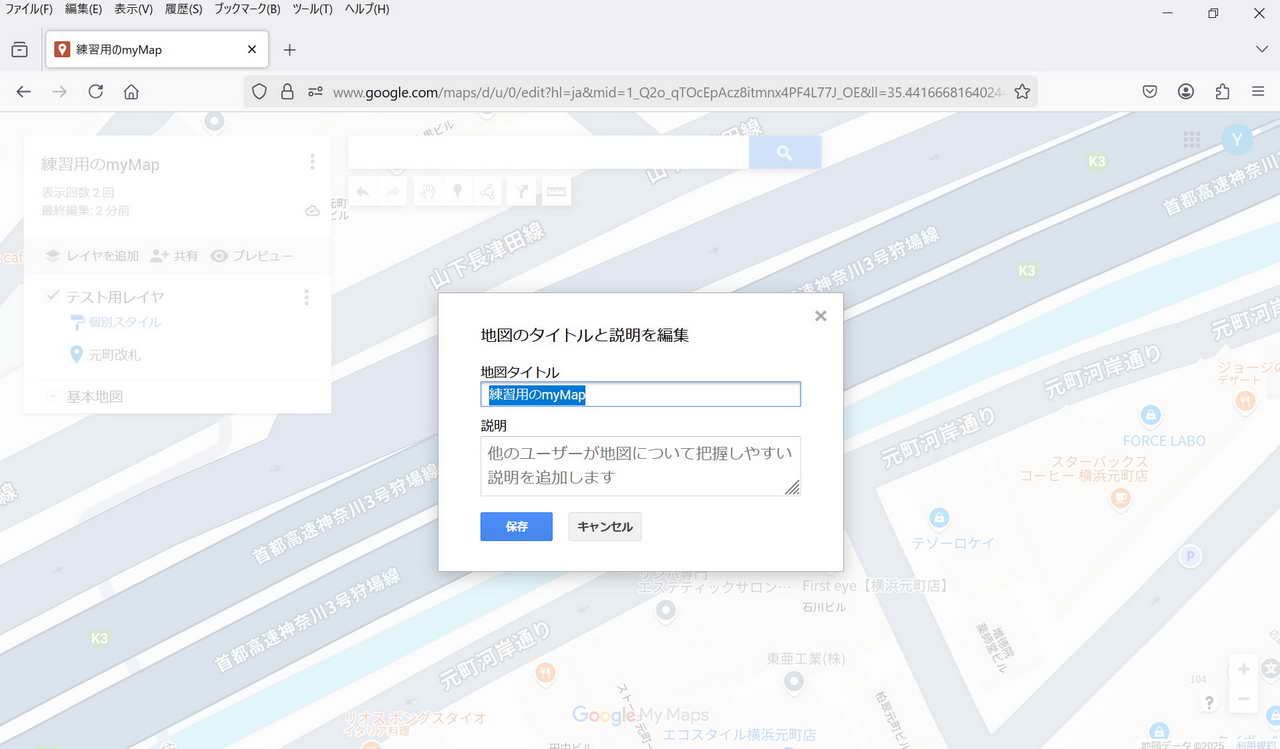Open 個別スタイル style options
1280x749 pixels.
point(114,322)
